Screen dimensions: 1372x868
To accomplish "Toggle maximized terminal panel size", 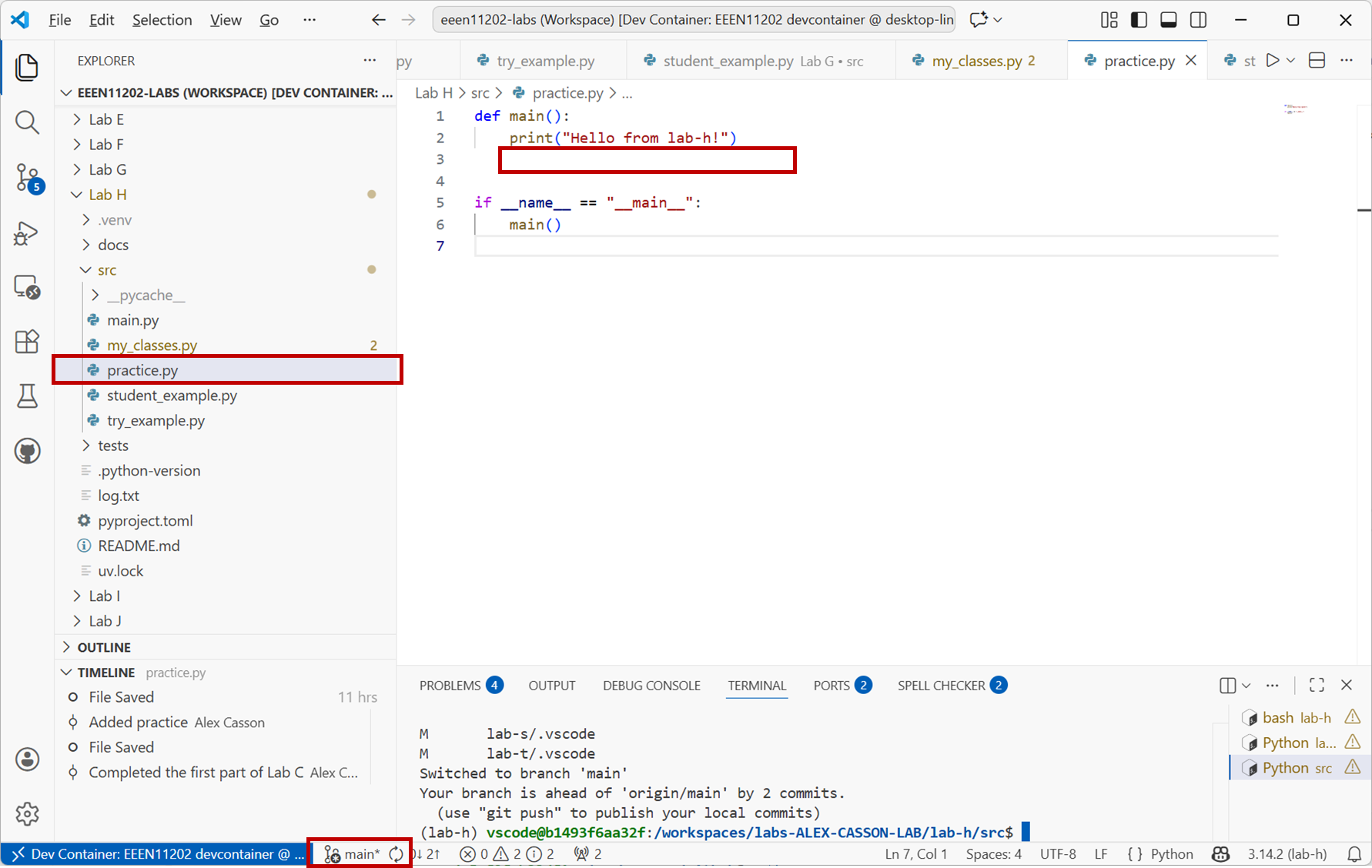I will (x=1317, y=685).
